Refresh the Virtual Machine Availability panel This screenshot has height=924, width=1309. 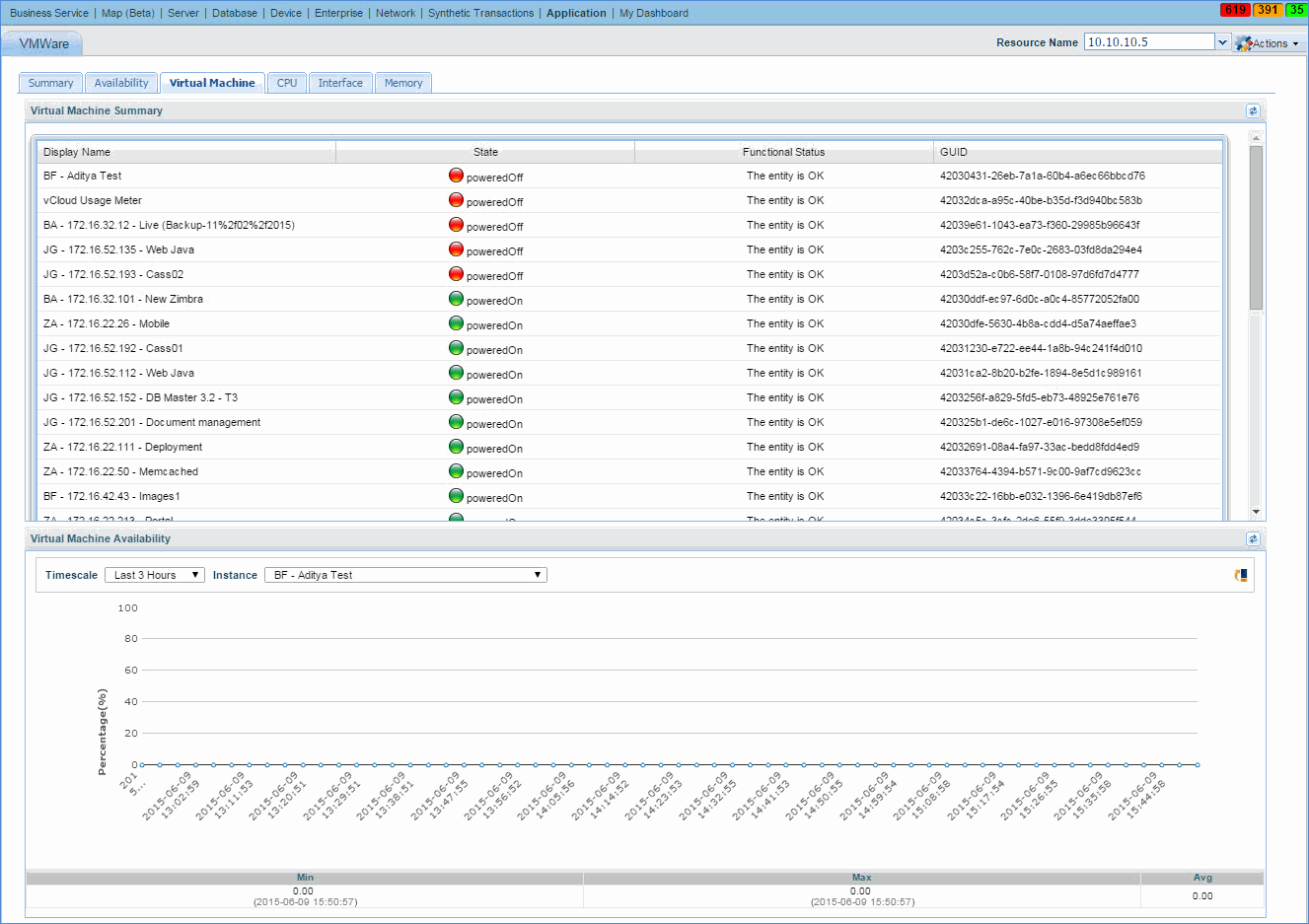(x=1252, y=539)
